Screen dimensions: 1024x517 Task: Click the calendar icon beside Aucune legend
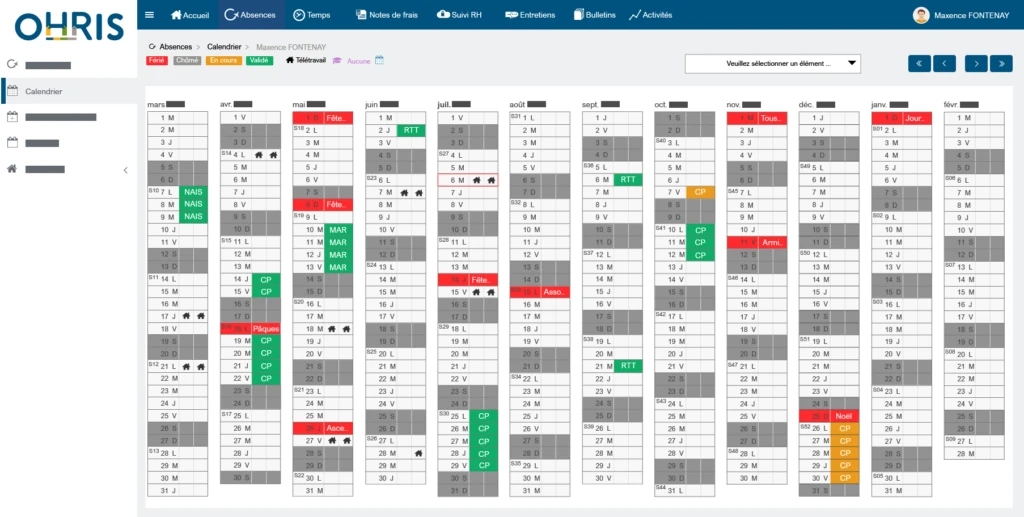point(337,61)
